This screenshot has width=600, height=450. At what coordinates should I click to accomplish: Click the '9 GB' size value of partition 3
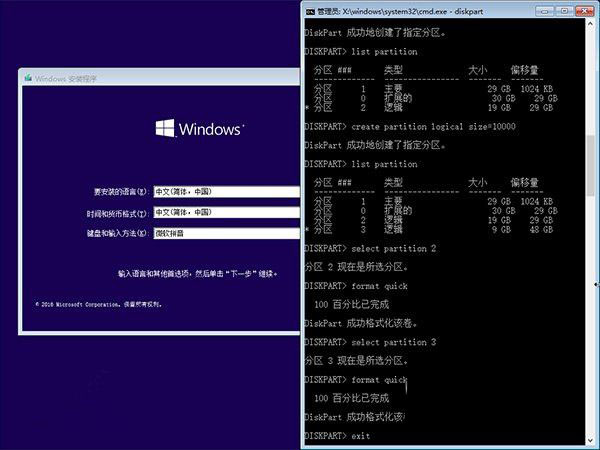[x=501, y=230]
